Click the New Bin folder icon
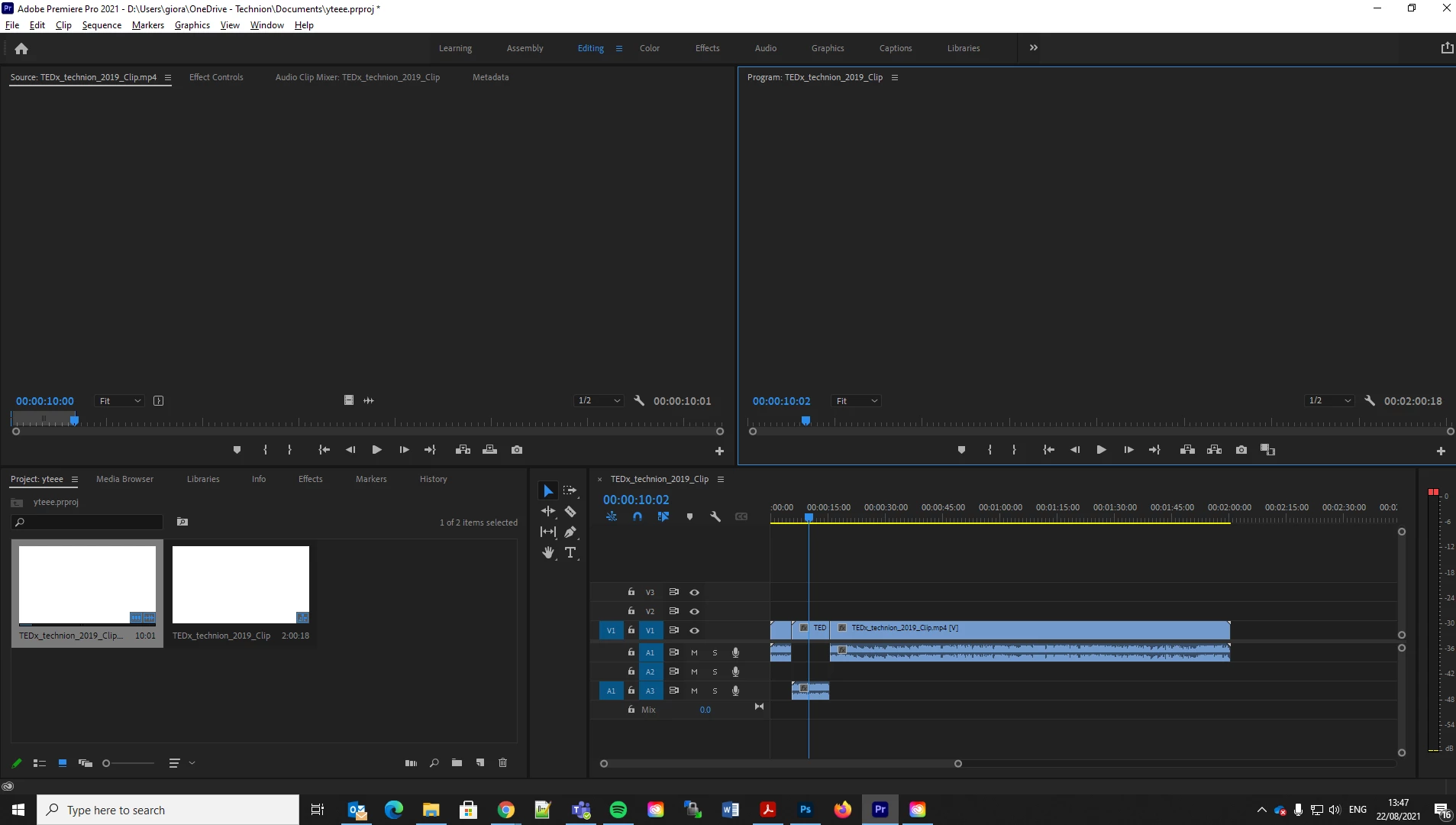The height and width of the screenshot is (825, 1456). [457, 762]
